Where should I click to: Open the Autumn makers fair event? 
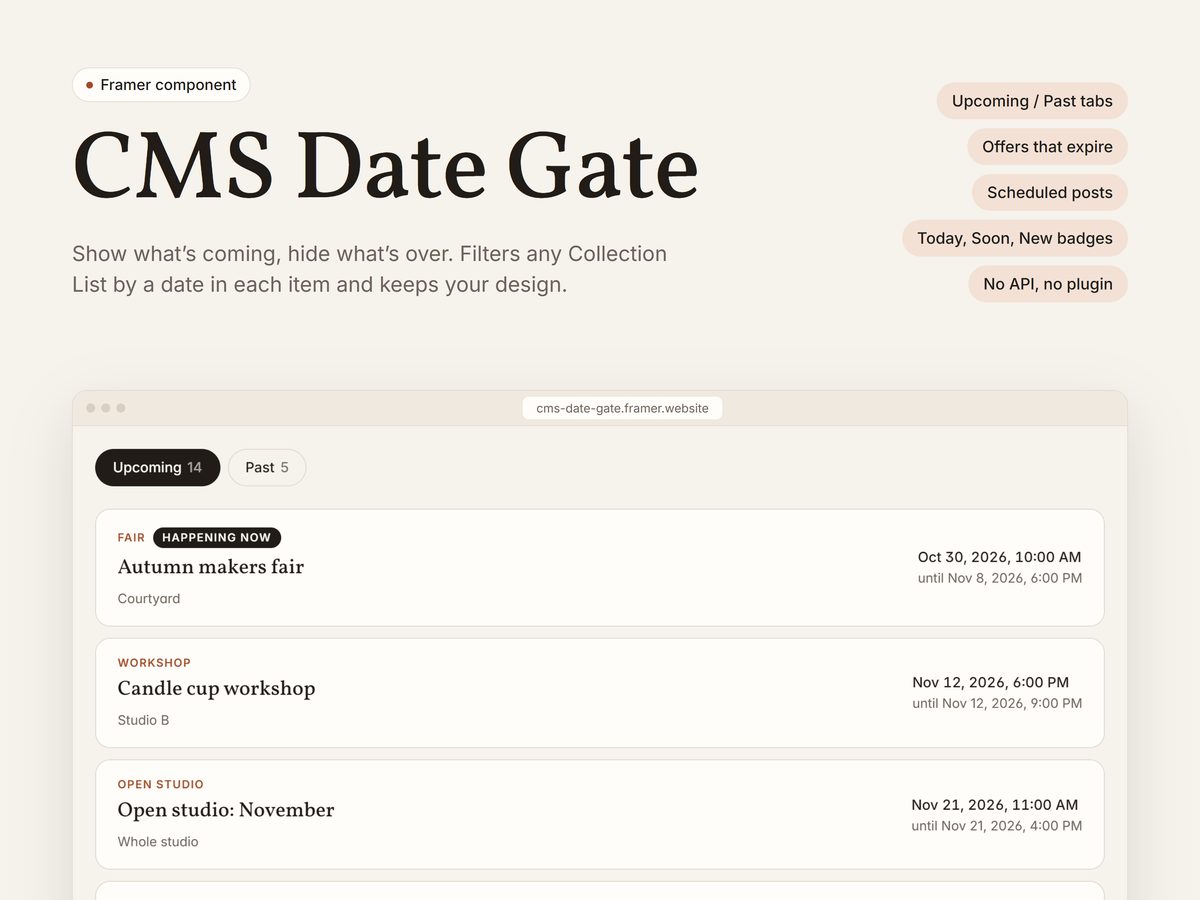[600, 568]
